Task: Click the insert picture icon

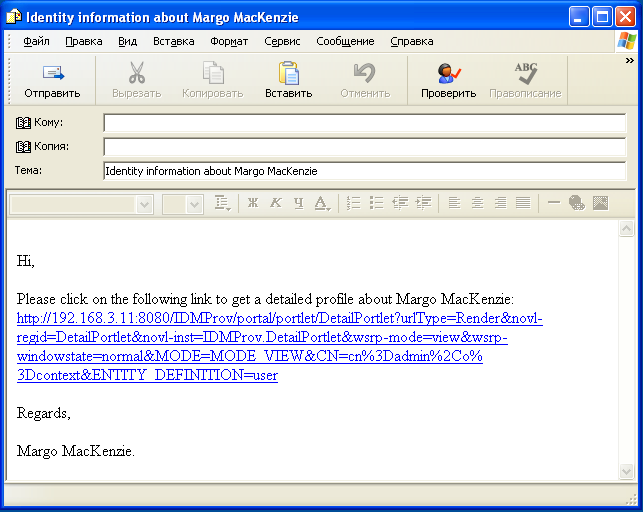Action: click(601, 203)
